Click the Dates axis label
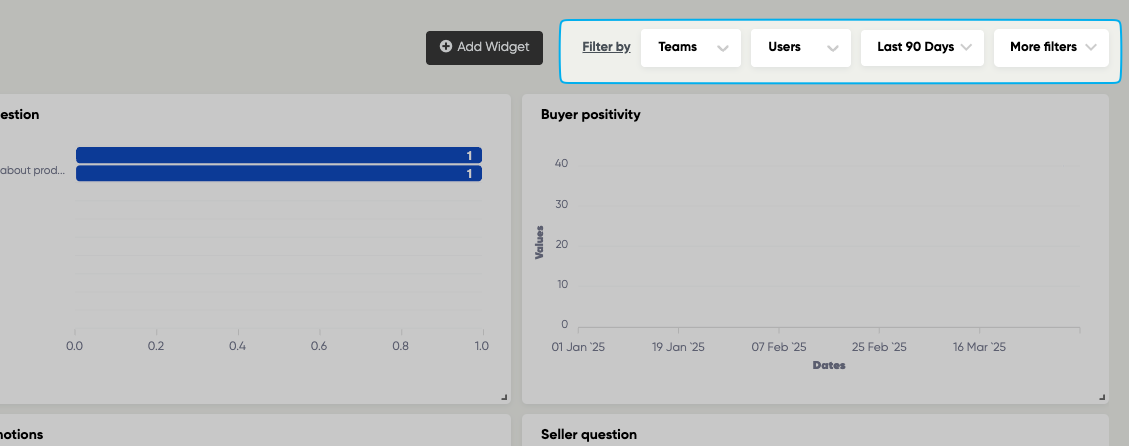The width and height of the screenshot is (1129, 446). [828, 366]
